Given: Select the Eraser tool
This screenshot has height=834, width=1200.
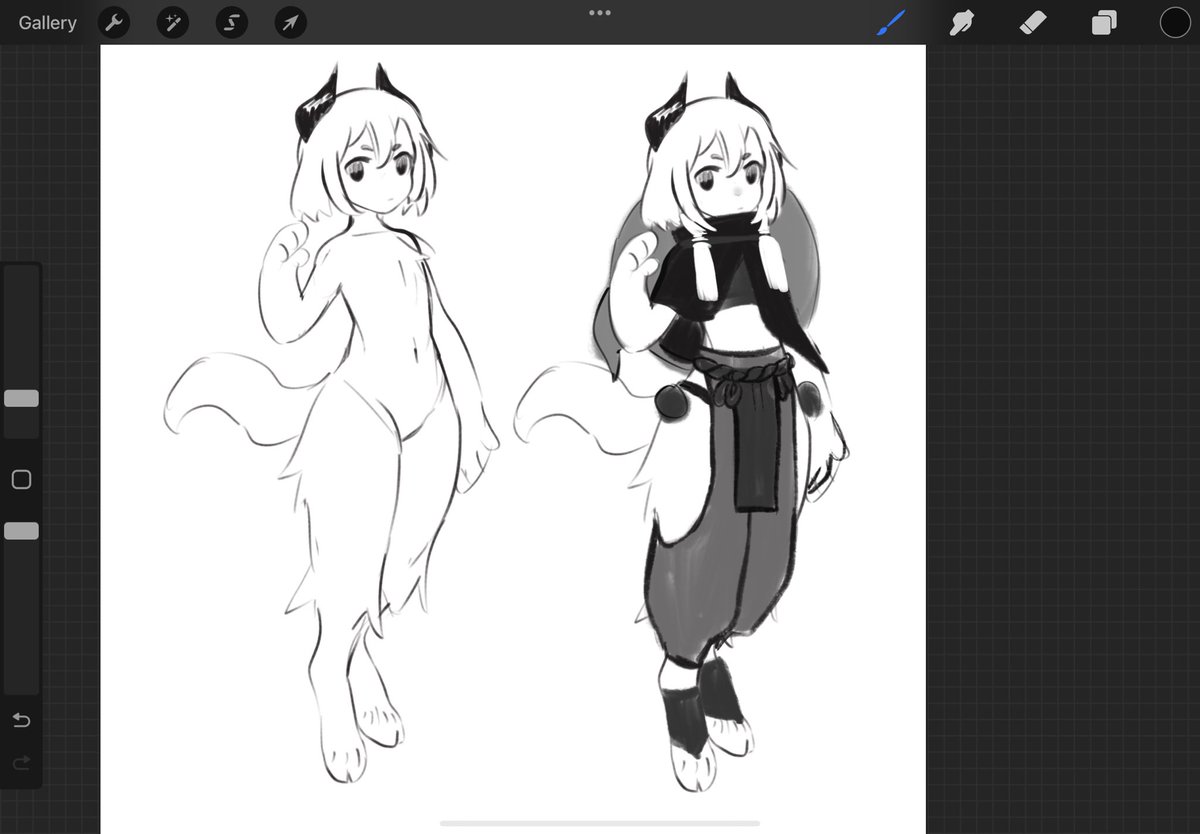Looking at the screenshot, I should point(1033,23).
